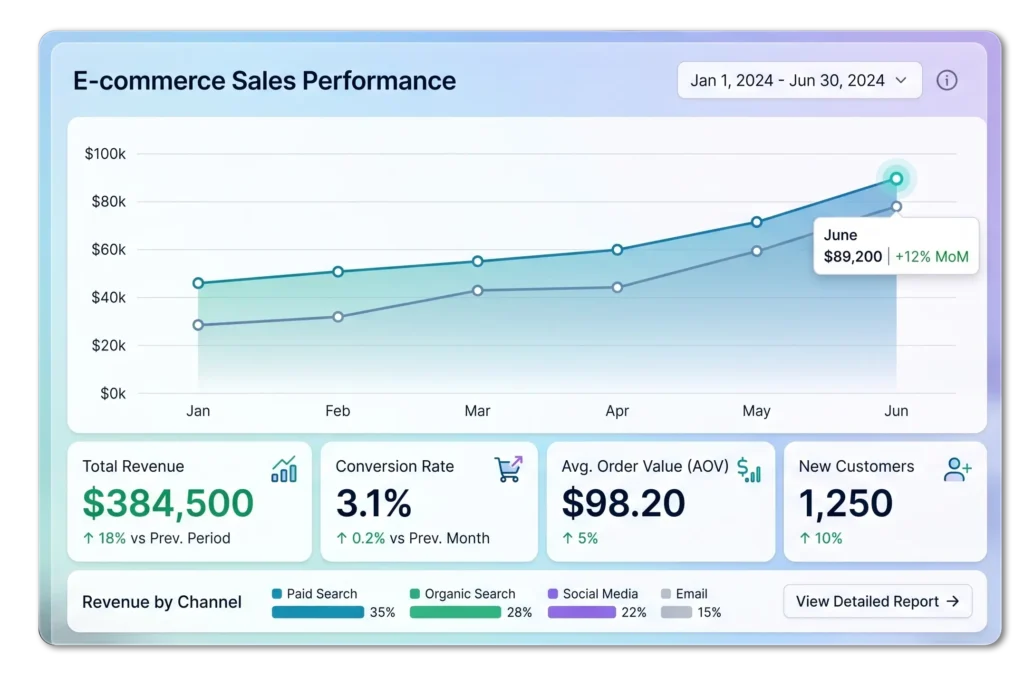Select the May point on the upper line

[x=756, y=222]
